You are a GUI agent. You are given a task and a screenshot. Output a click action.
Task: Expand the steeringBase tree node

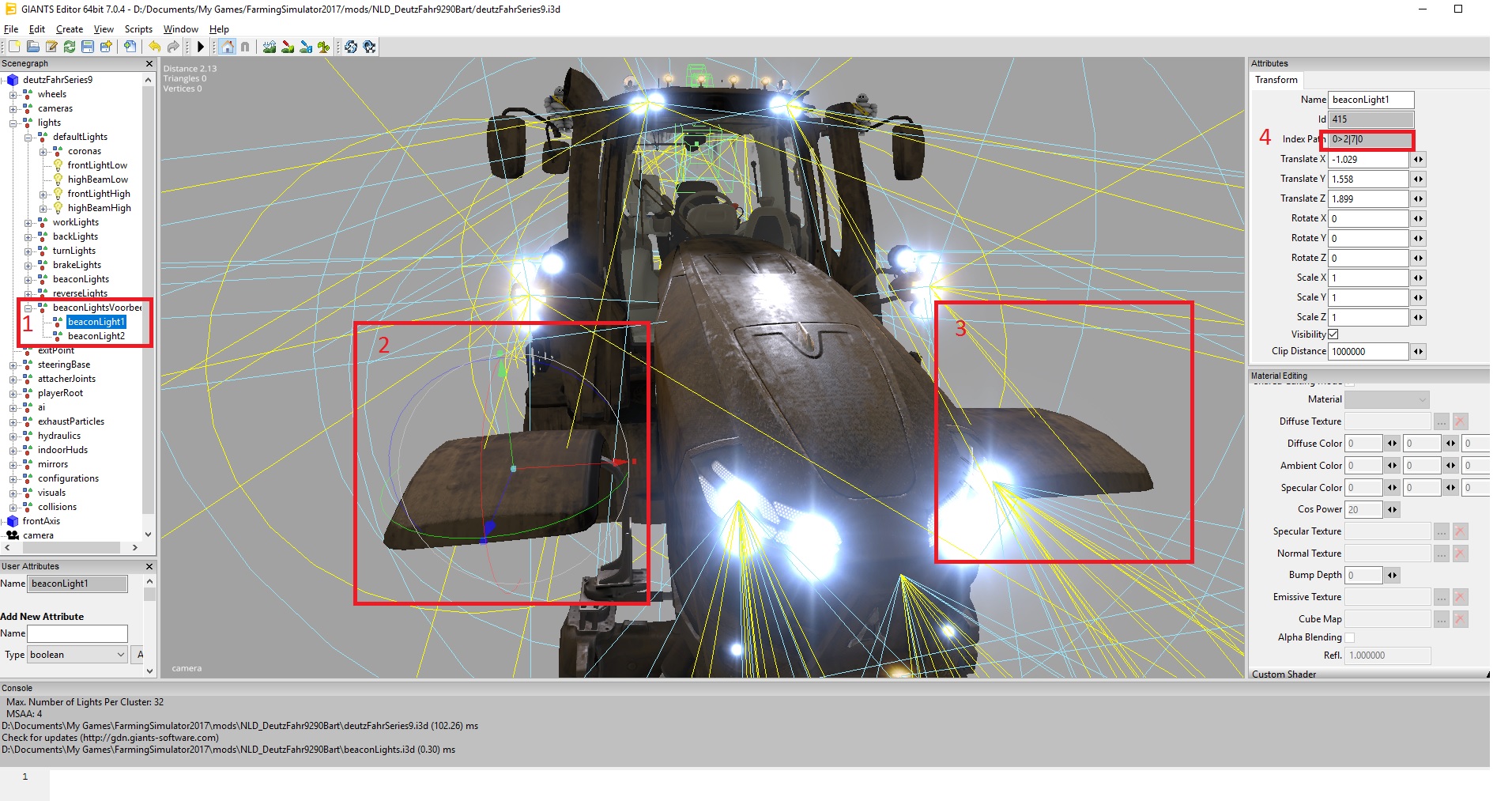(x=13, y=365)
